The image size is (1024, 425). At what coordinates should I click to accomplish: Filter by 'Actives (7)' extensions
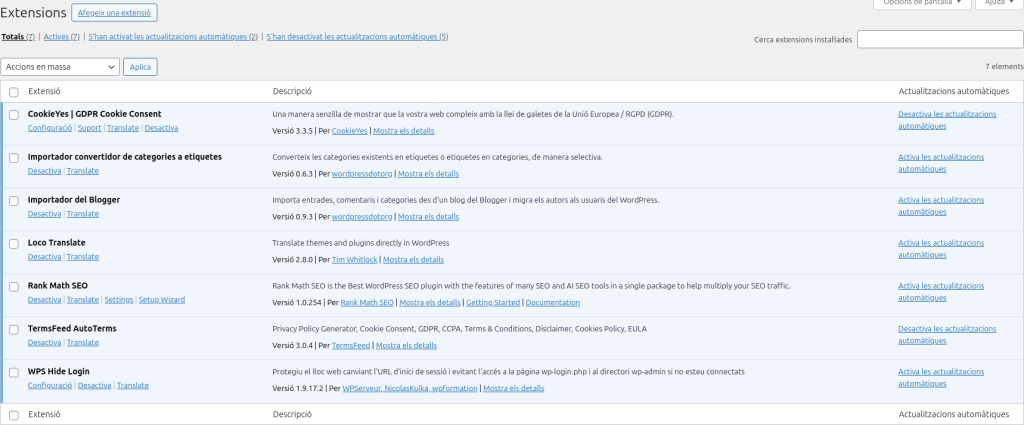coord(62,37)
